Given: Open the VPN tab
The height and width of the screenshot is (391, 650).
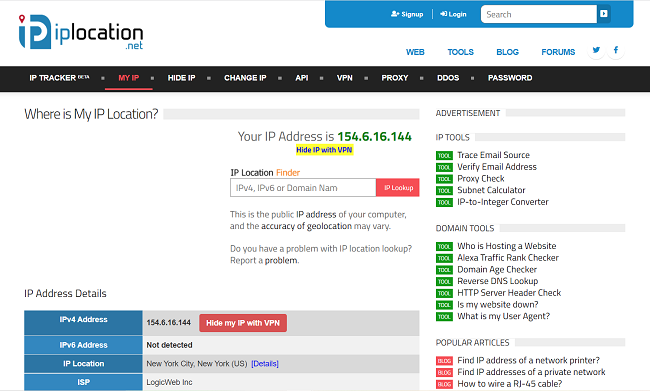Looking at the screenshot, I should tap(344, 78).
